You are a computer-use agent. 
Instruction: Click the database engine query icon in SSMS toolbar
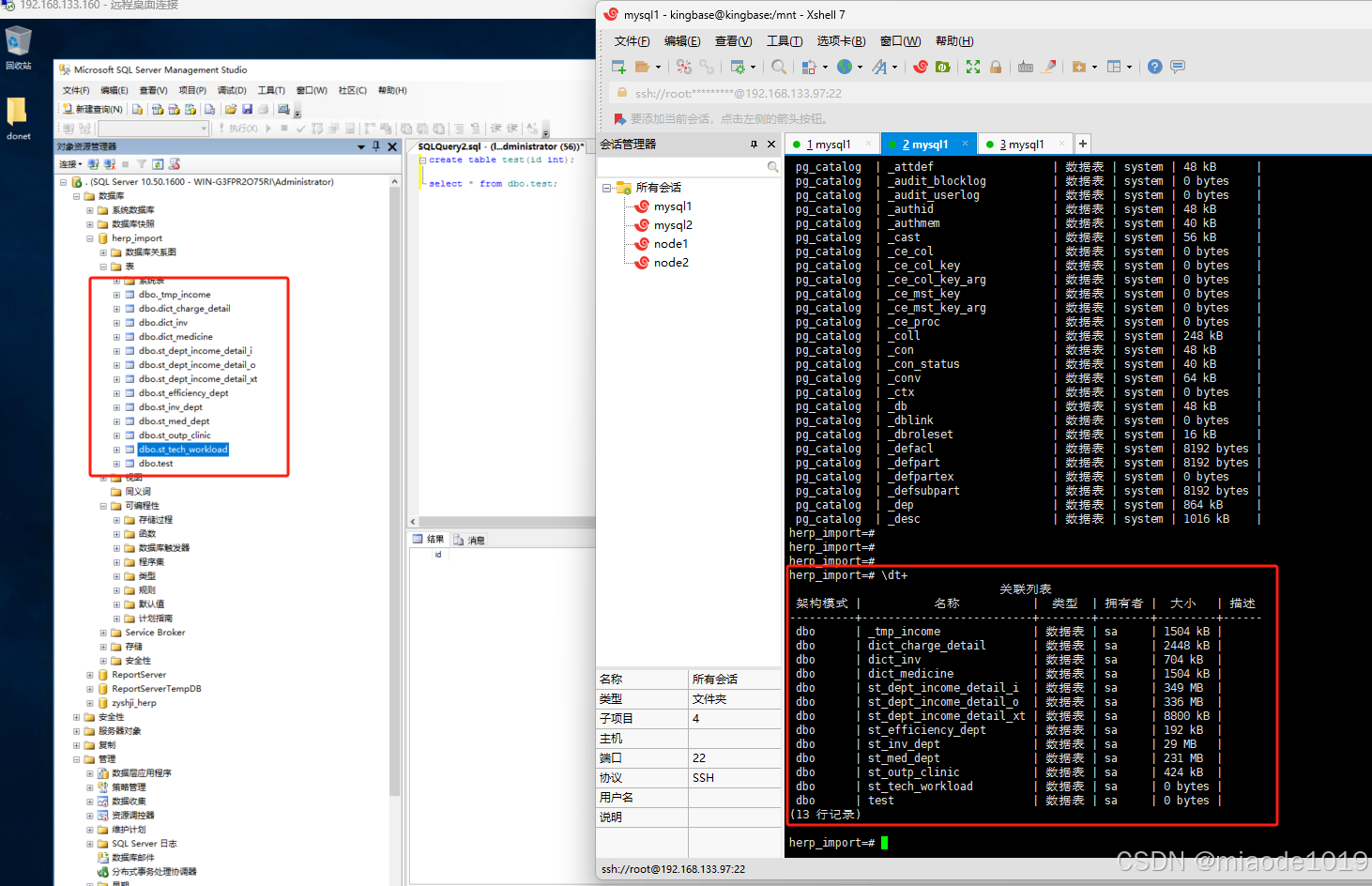pos(137,109)
